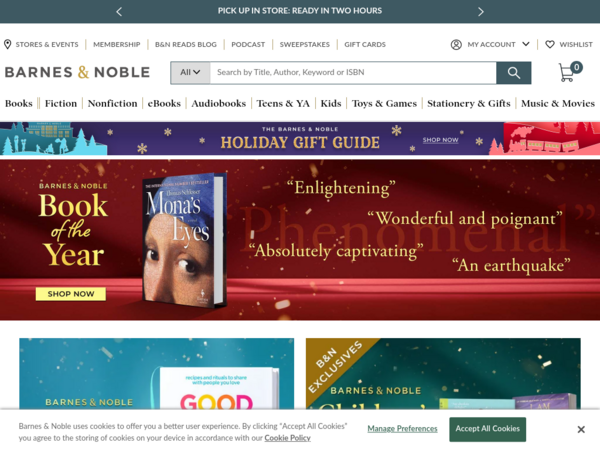This screenshot has height=450, width=600.
Task: Click Accept All Cookies button
Action: (x=488, y=429)
